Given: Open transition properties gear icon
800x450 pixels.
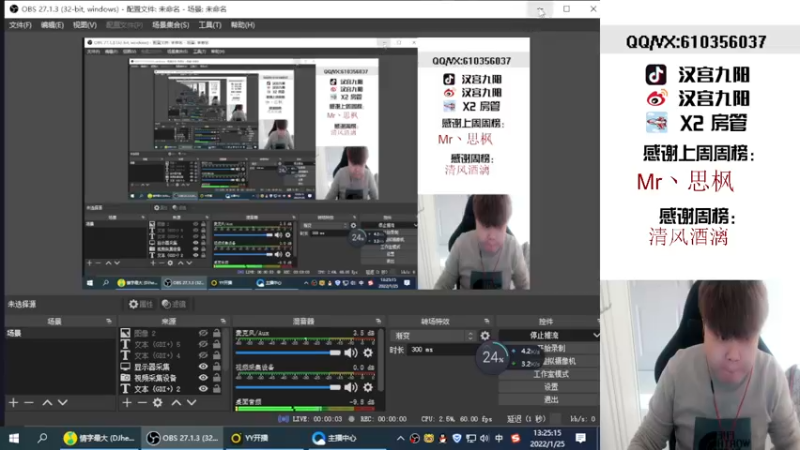Looking at the screenshot, I should [485, 336].
